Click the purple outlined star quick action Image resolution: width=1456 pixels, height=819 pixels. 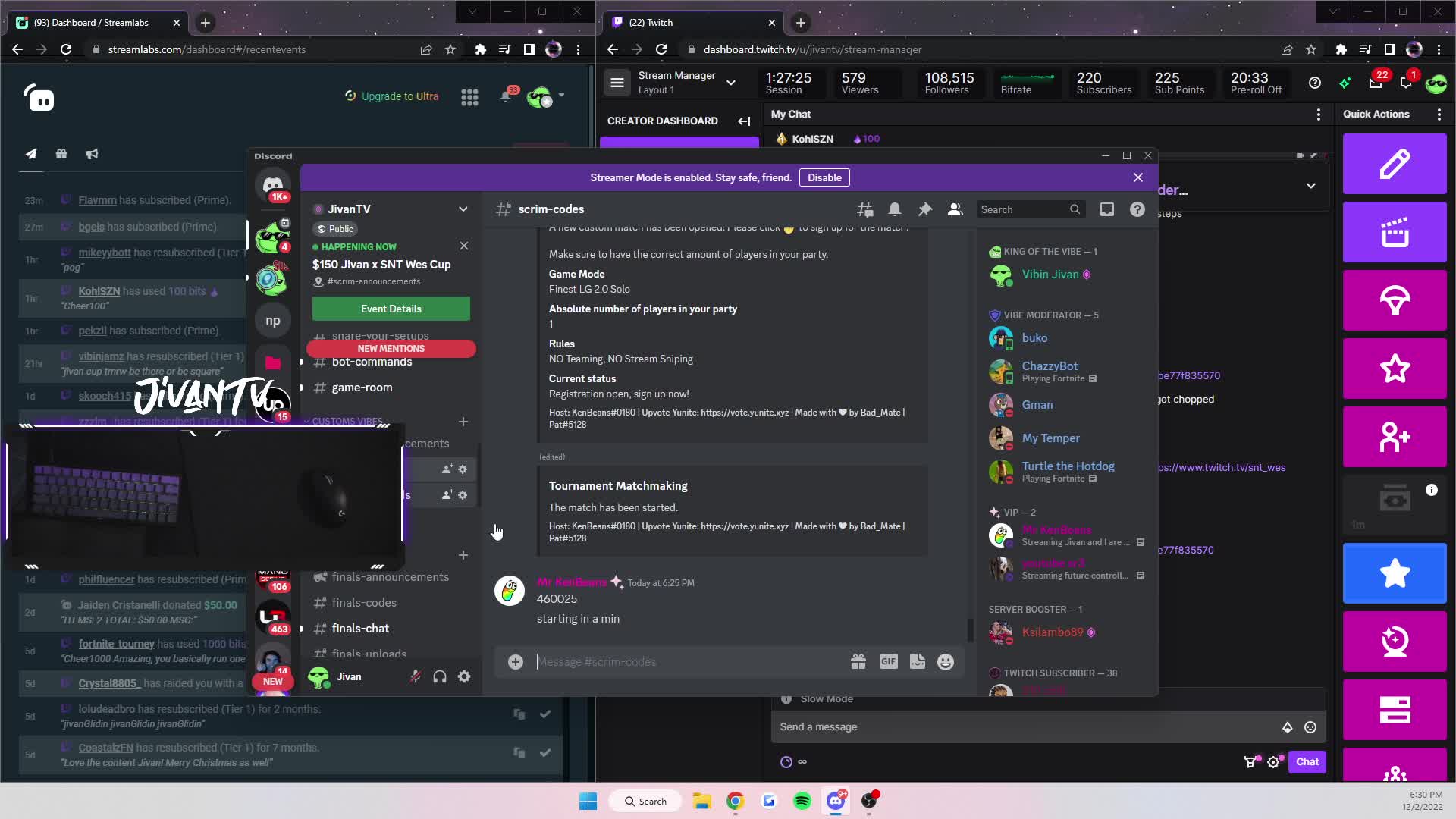tap(1395, 369)
